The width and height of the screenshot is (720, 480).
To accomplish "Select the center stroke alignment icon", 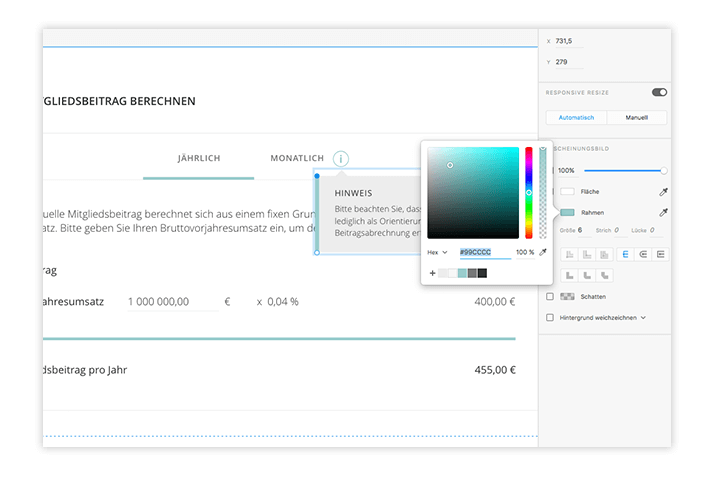I will coord(641,254).
